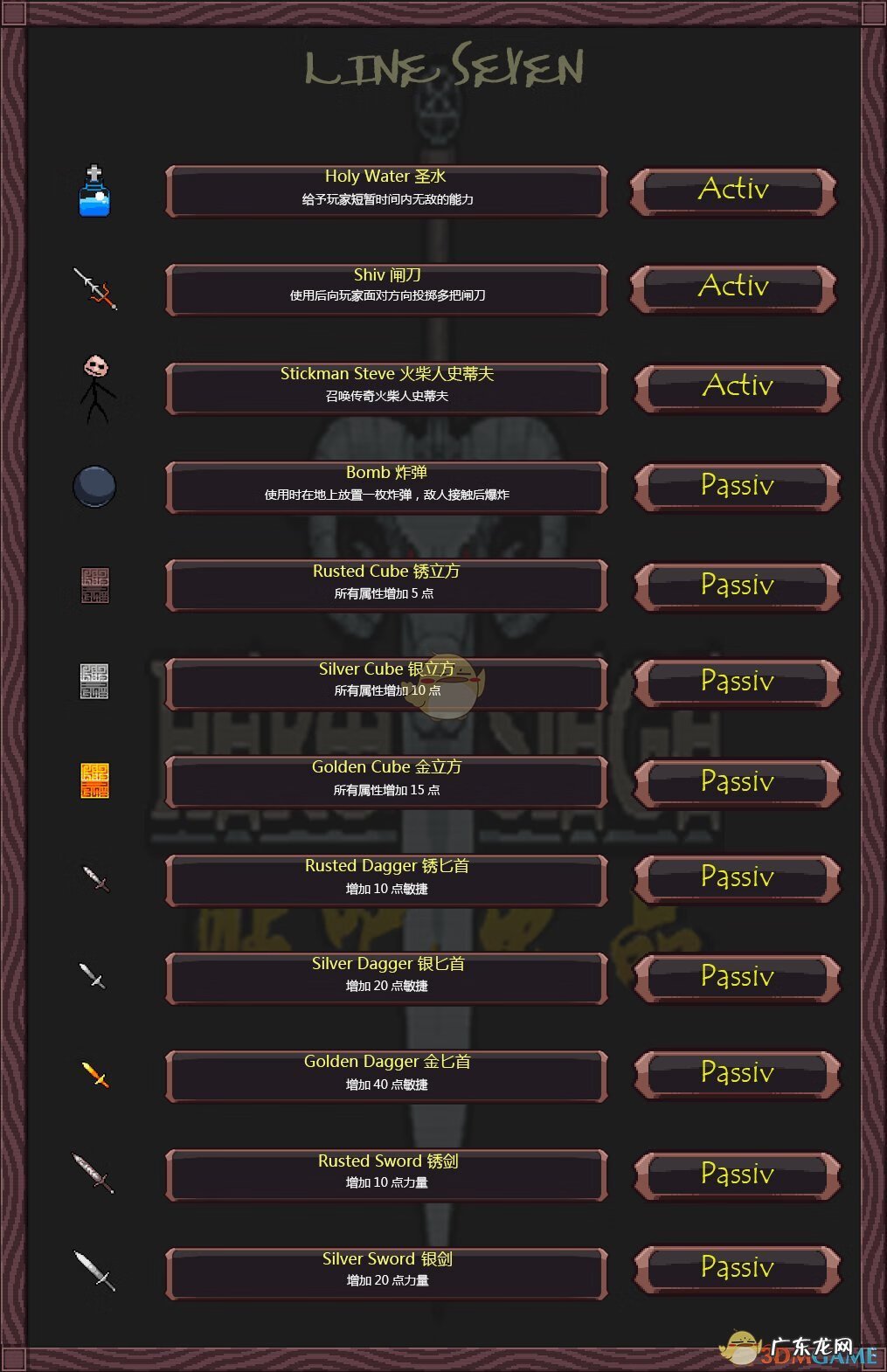This screenshot has width=887, height=1372.
Task: Select the Silver Sword icon
Action: (x=94, y=1271)
